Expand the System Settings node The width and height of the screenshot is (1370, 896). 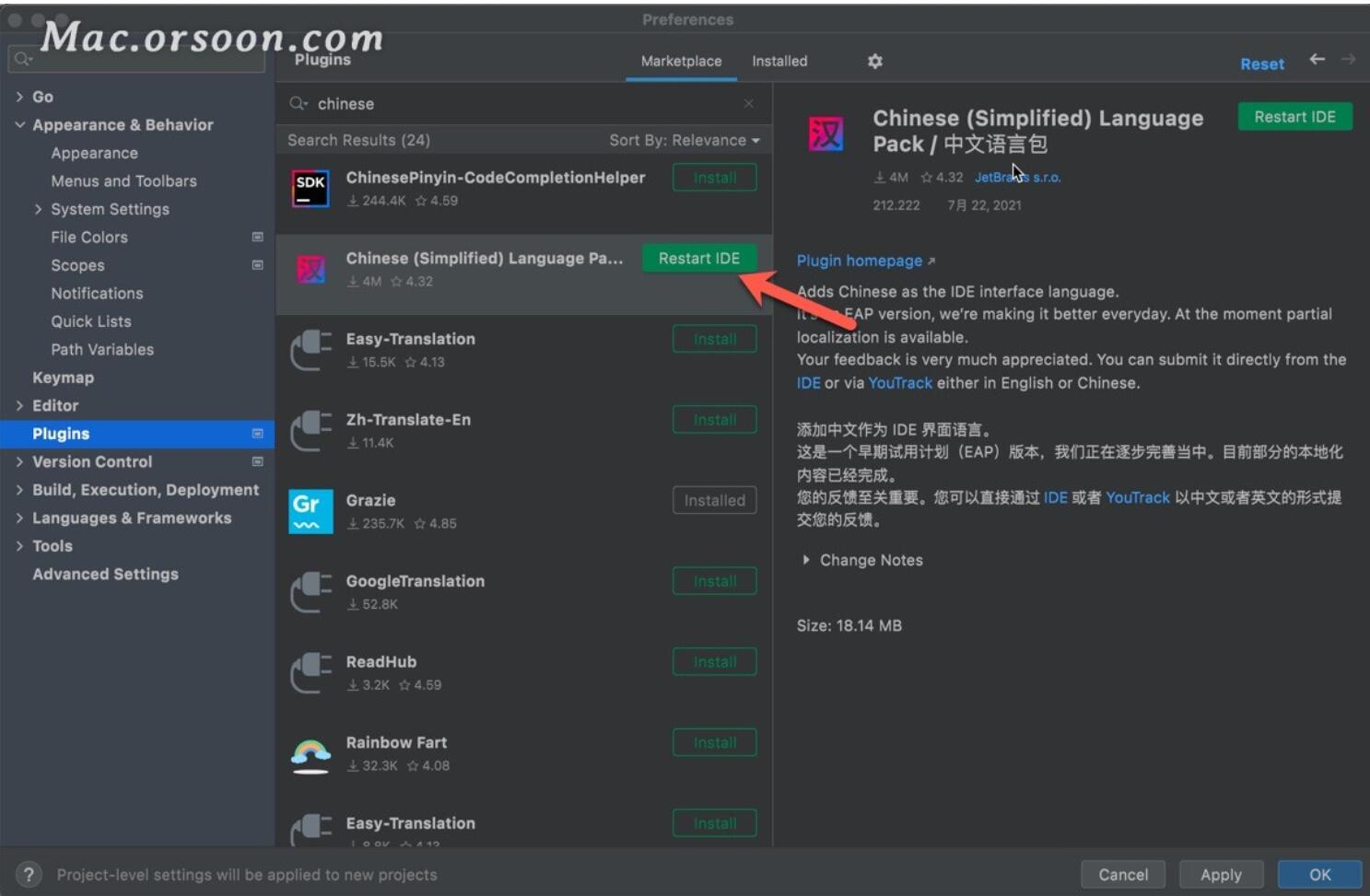point(38,209)
